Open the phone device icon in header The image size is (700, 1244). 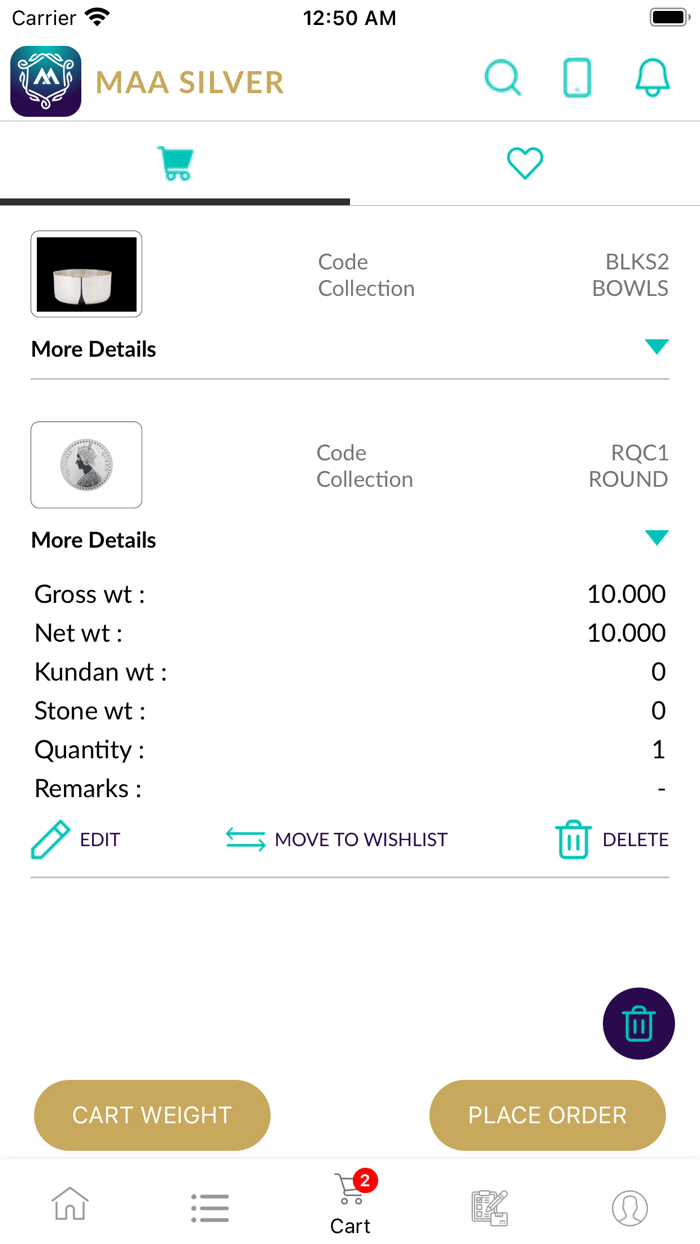point(577,78)
